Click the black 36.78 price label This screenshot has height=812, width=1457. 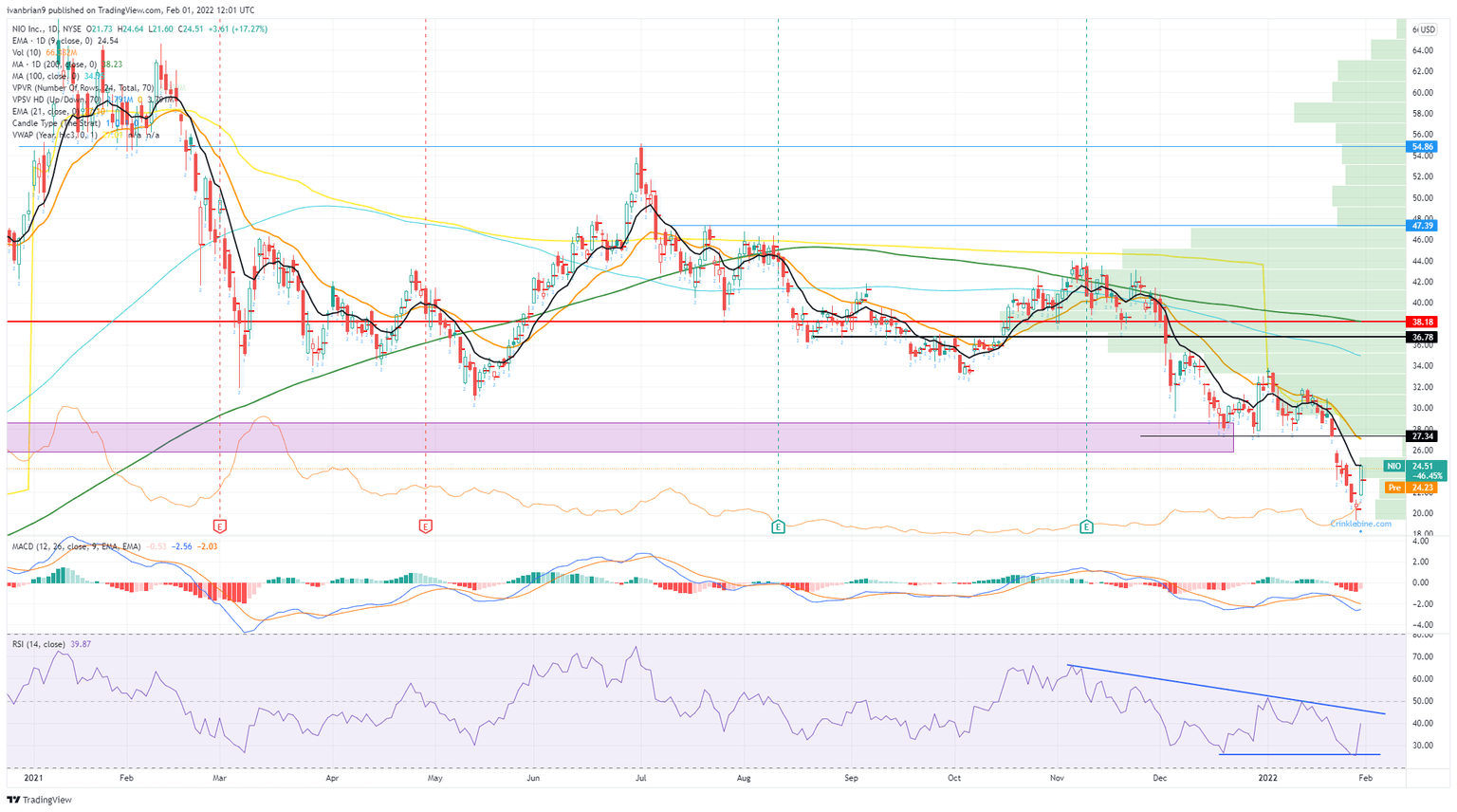[x=1422, y=337]
